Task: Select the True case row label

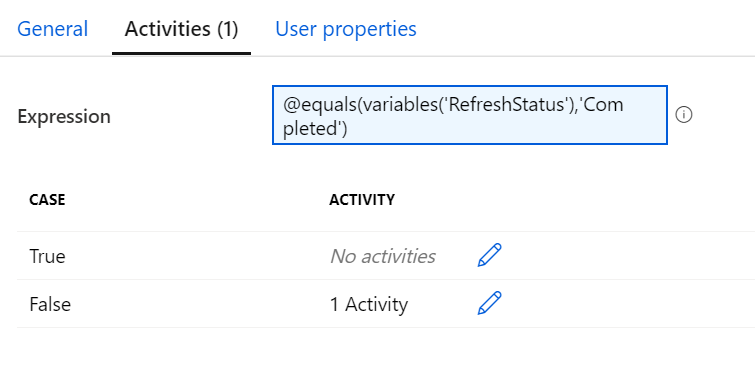Action: pyautogui.click(x=47, y=256)
